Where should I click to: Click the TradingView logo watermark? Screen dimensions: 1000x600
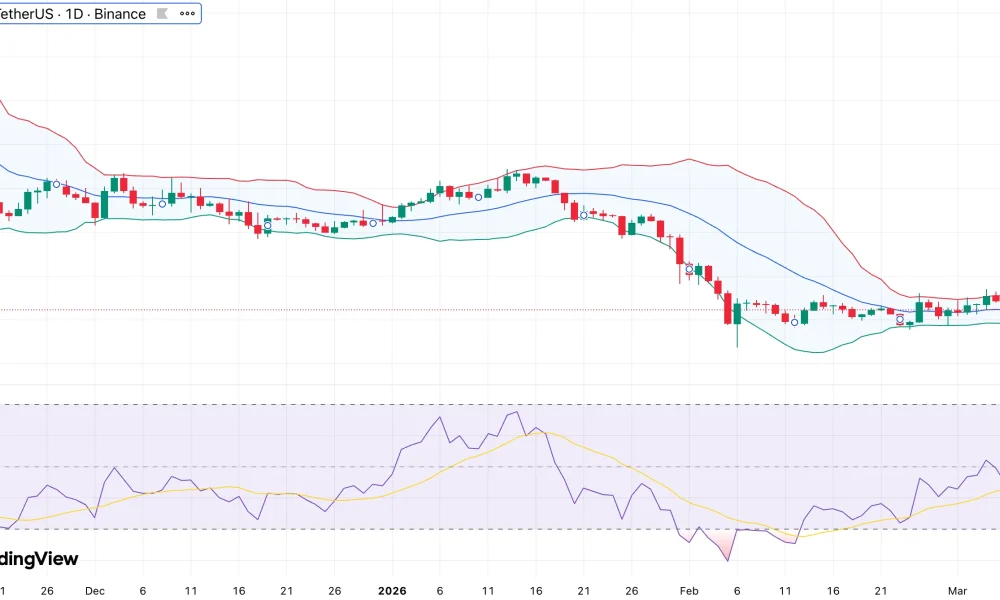click(40, 558)
